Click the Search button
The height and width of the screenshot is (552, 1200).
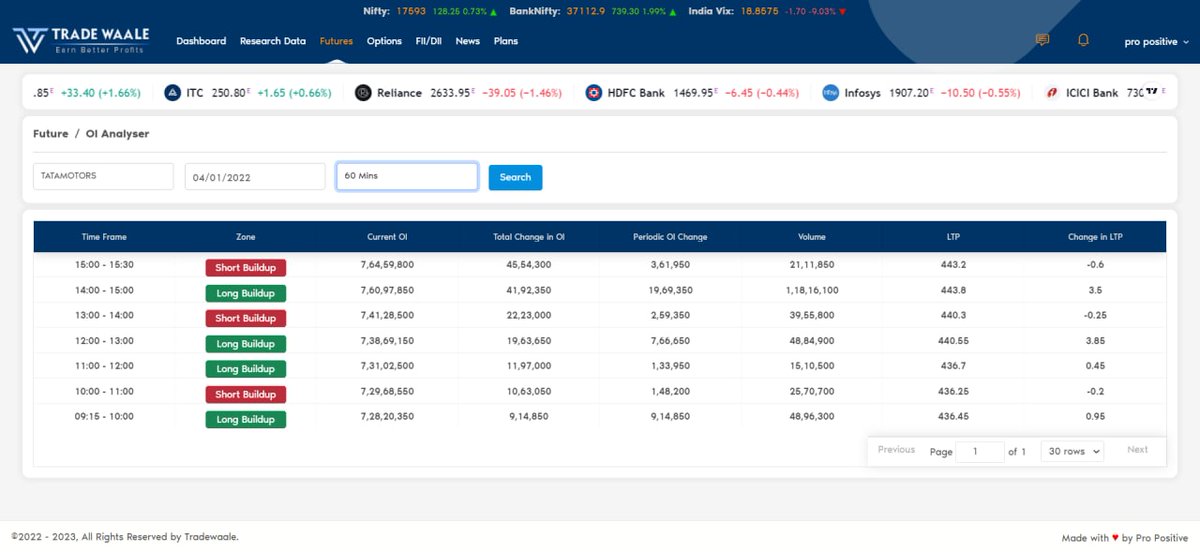515,177
